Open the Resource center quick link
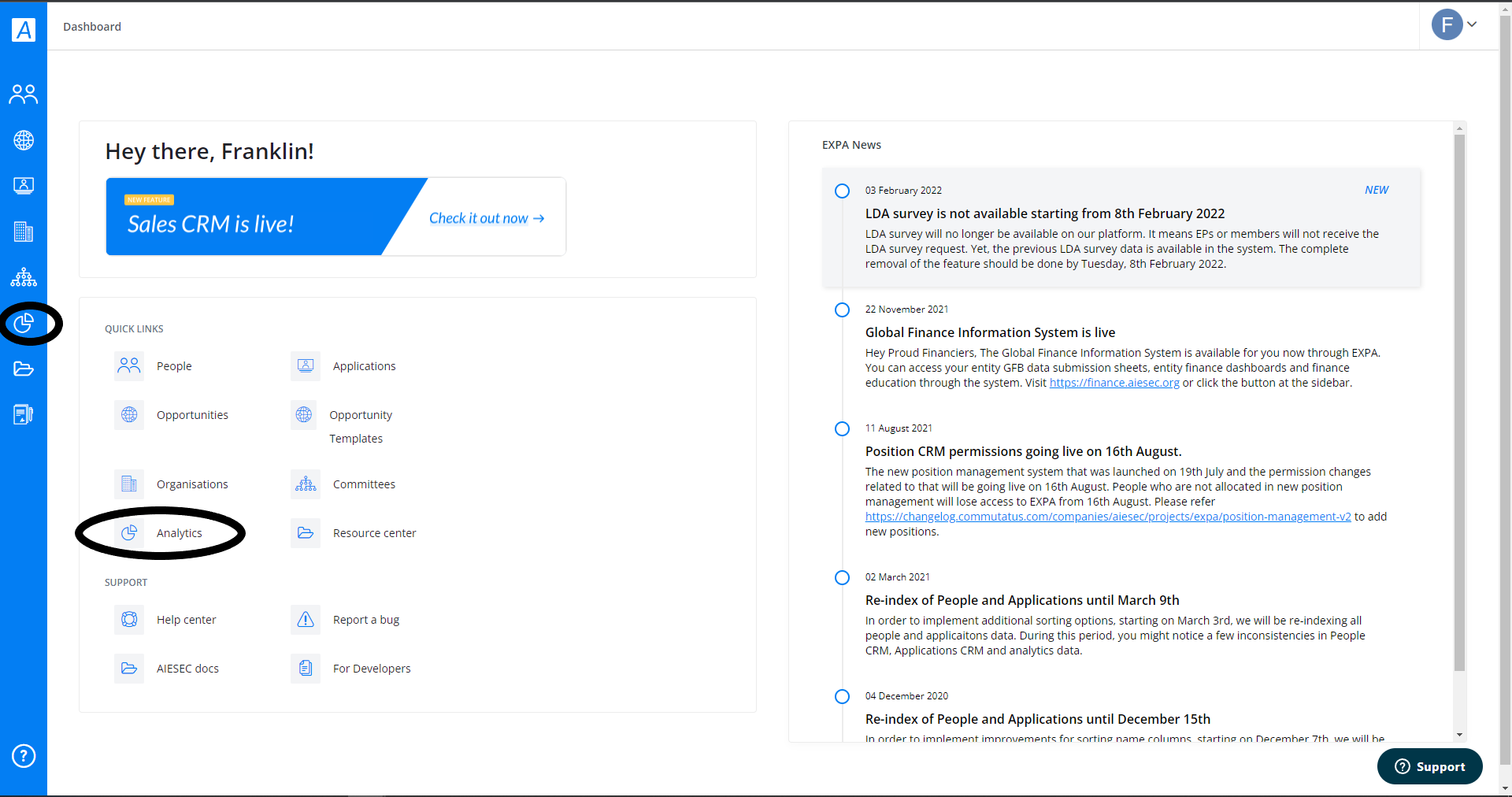This screenshot has width=1512, height=797. (x=375, y=533)
